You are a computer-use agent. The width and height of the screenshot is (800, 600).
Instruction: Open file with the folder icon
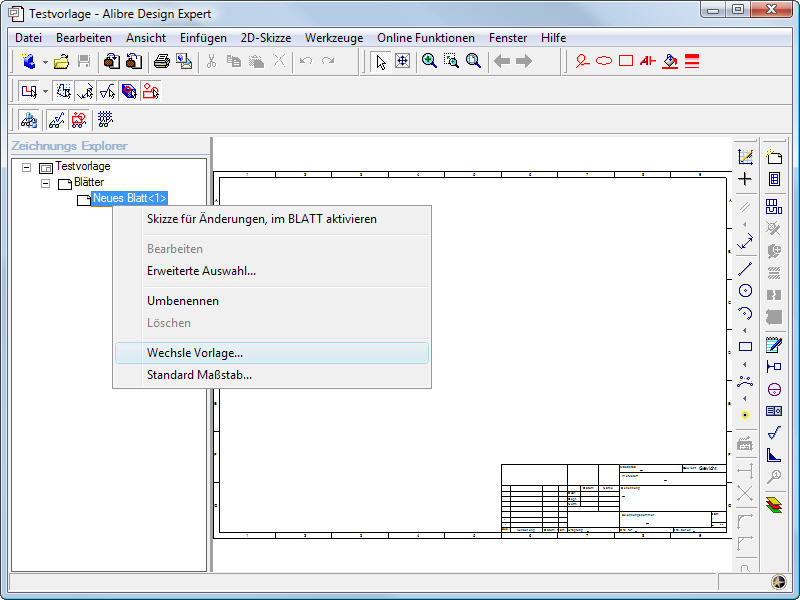(x=62, y=61)
